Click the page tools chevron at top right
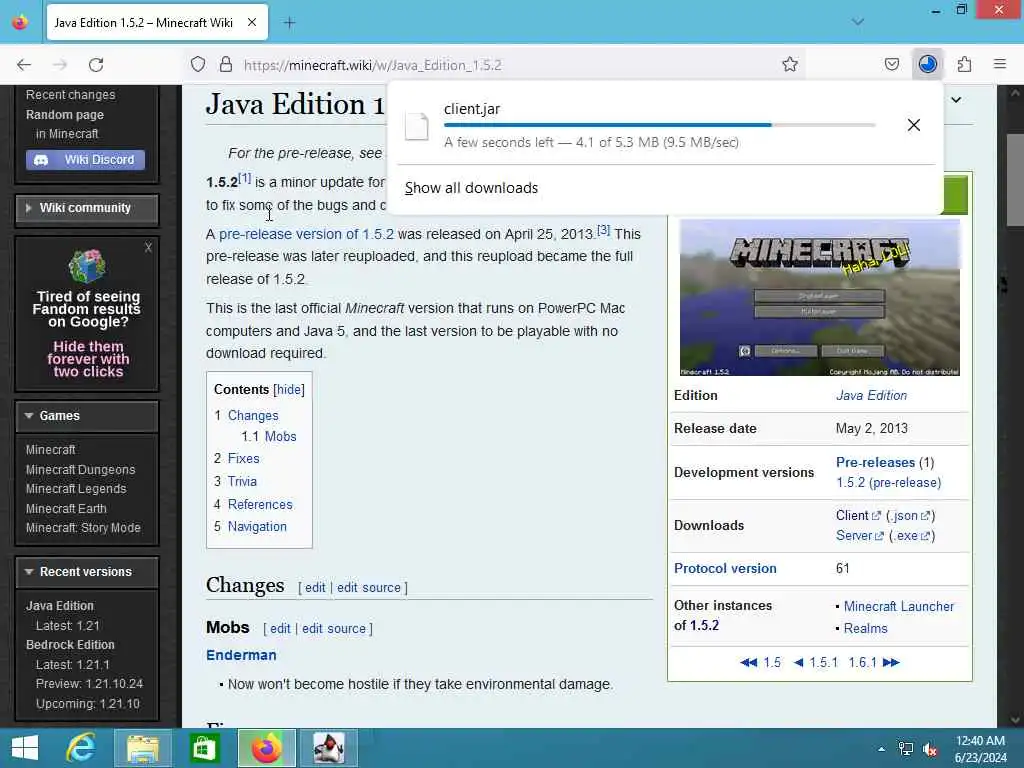 (956, 100)
